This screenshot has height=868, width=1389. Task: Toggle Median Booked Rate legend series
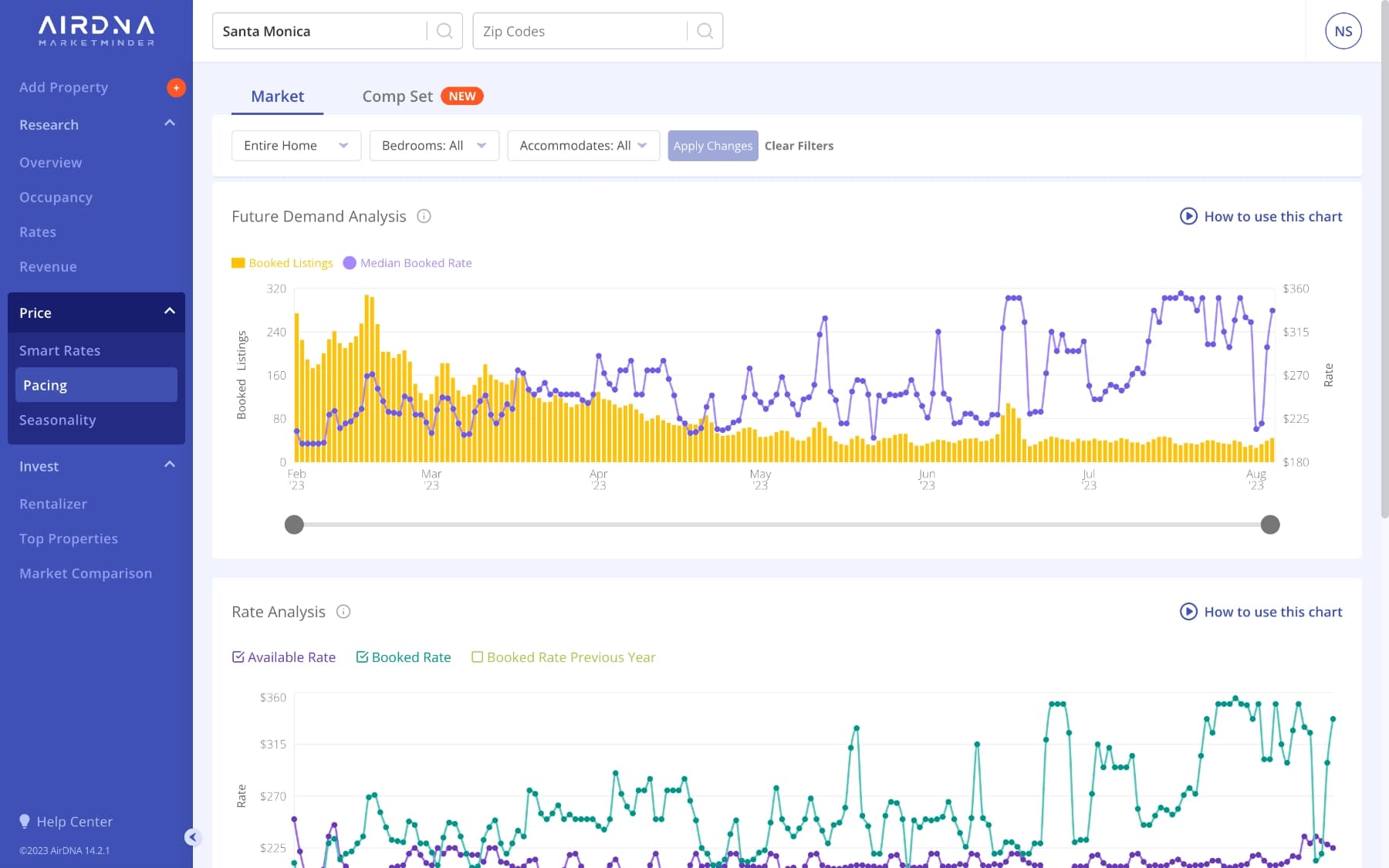(x=407, y=262)
